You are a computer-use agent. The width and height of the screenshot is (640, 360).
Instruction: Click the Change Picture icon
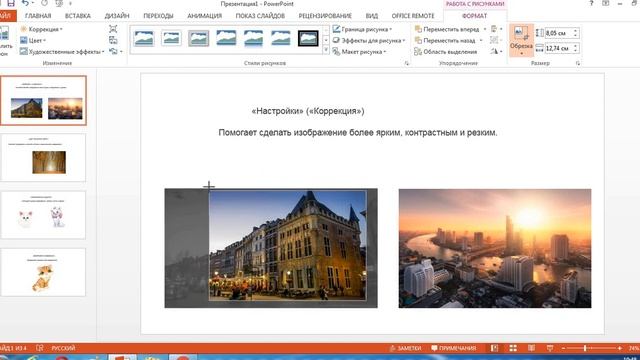113,40
